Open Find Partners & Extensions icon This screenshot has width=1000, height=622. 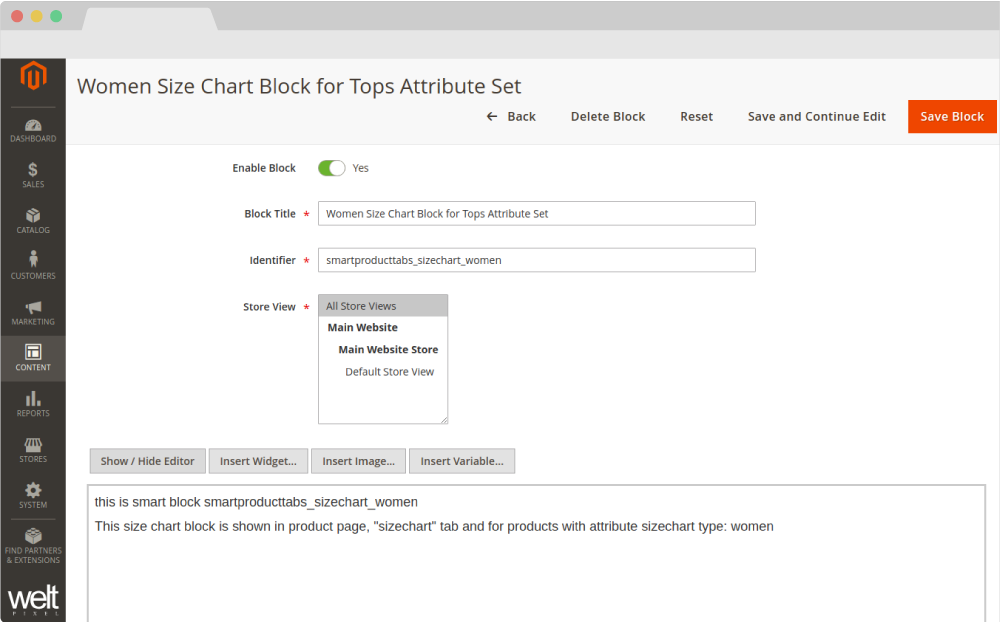[x=33, y=537]
